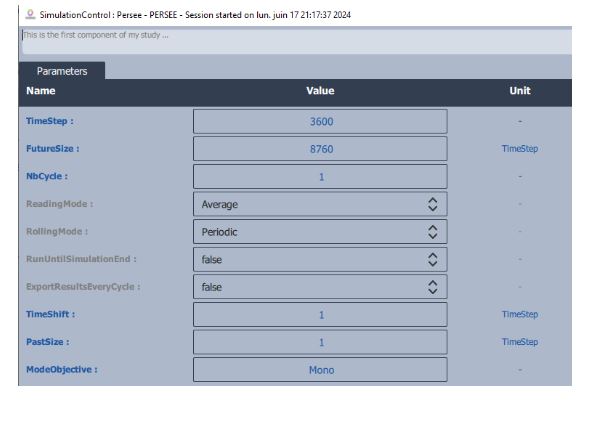
Task: Click the ReadingMode up-down arrows
Action: click(432, 204)
